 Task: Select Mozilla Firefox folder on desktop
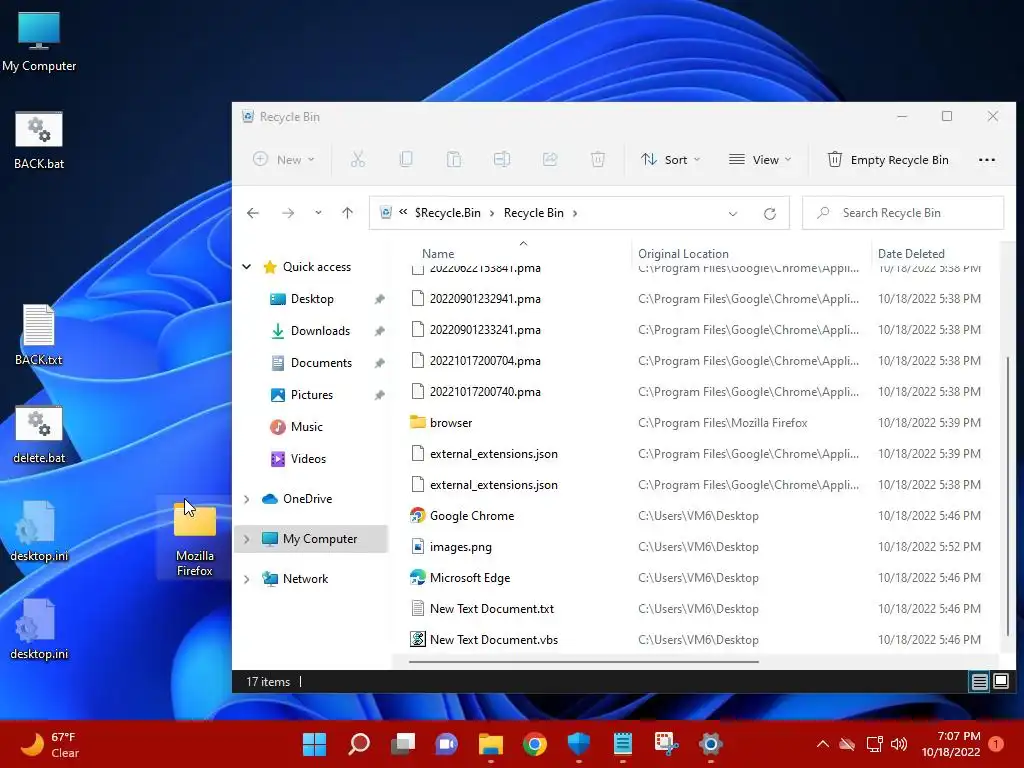[x=195, y=539]
